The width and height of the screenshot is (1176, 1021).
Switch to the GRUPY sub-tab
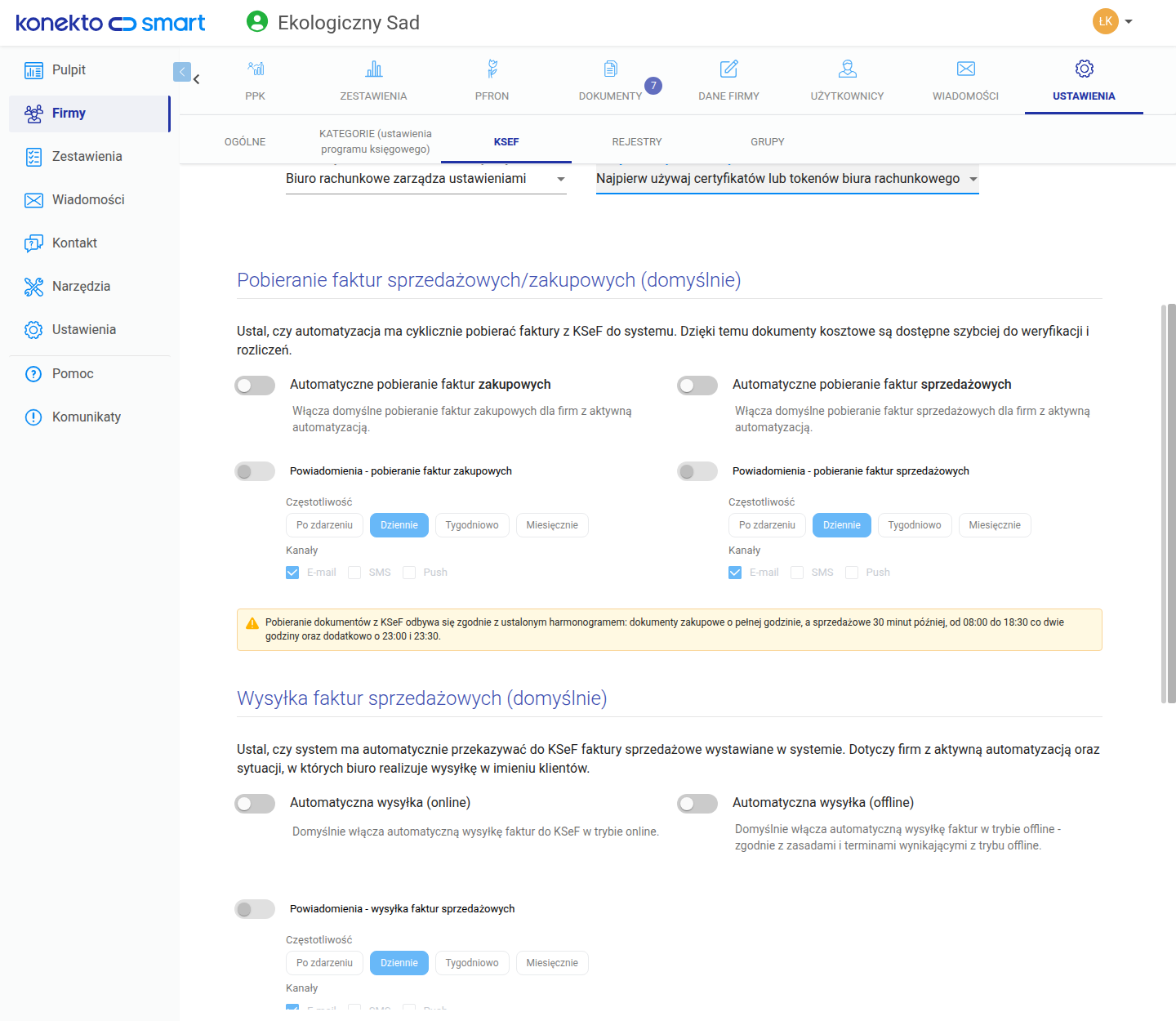768,142
